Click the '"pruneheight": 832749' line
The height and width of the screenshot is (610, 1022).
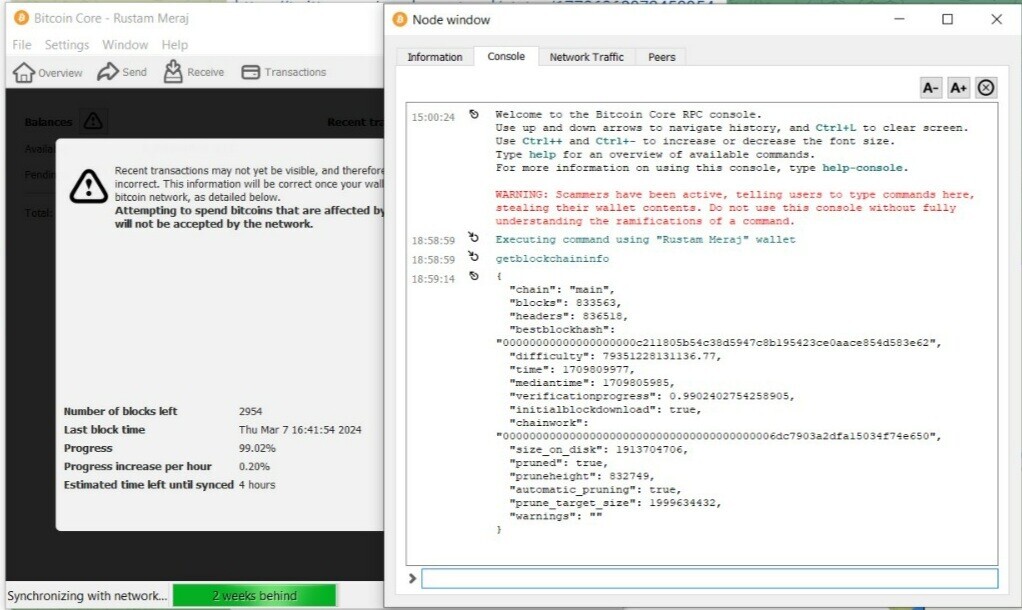pos(581,476)
